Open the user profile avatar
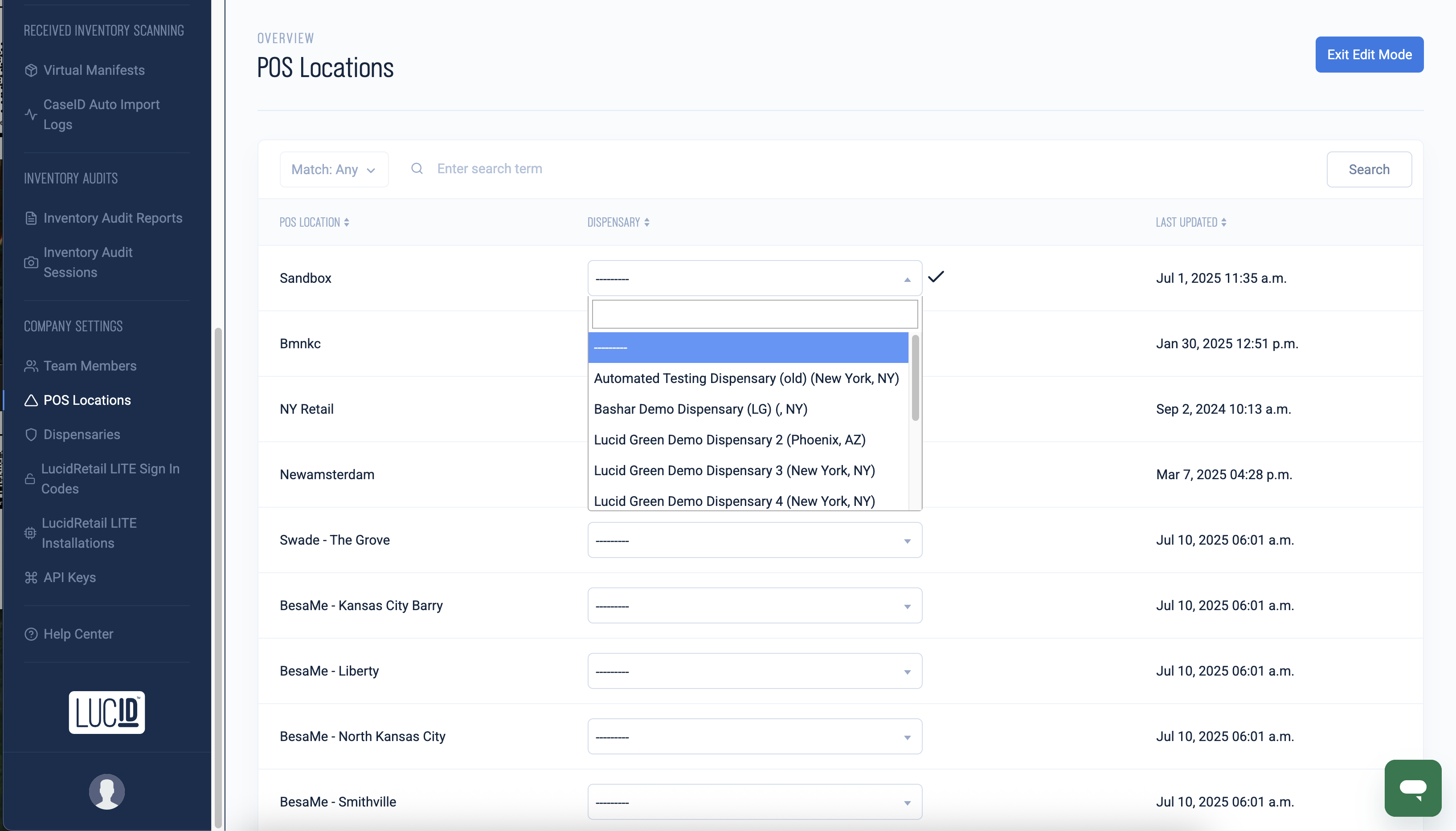 pos(107,792)
